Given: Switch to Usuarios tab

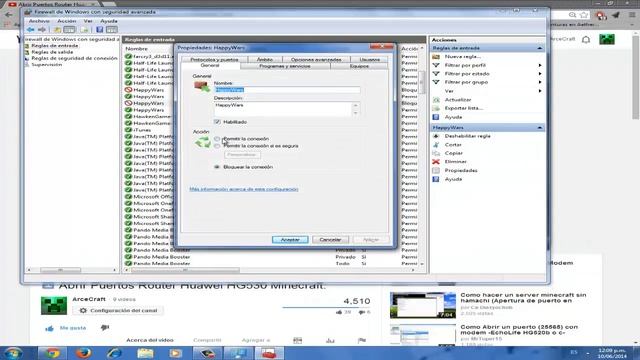Looking at the screenshot, I should pos(370,60).
